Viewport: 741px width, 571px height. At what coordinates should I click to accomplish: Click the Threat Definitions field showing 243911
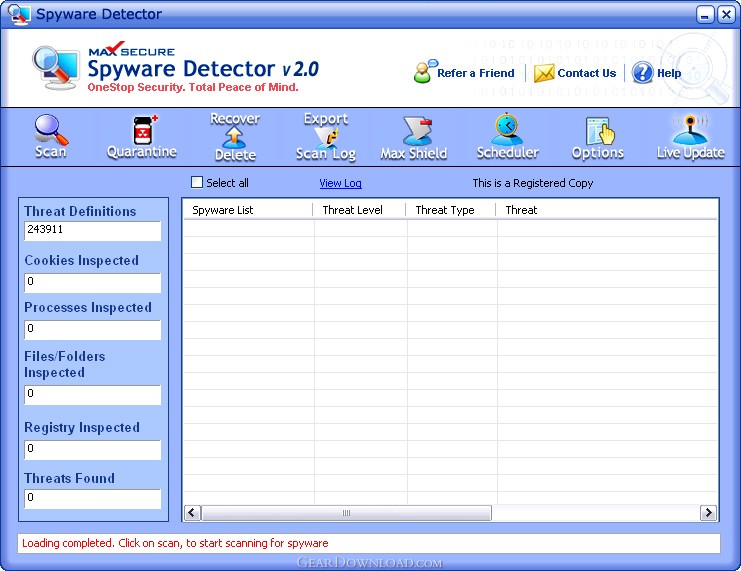(93, 231)
